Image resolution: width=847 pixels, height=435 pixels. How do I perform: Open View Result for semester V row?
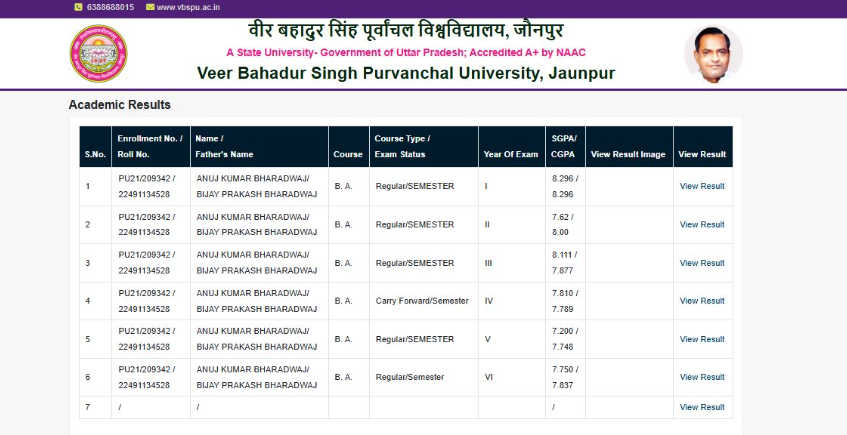(x=702, y=339)
